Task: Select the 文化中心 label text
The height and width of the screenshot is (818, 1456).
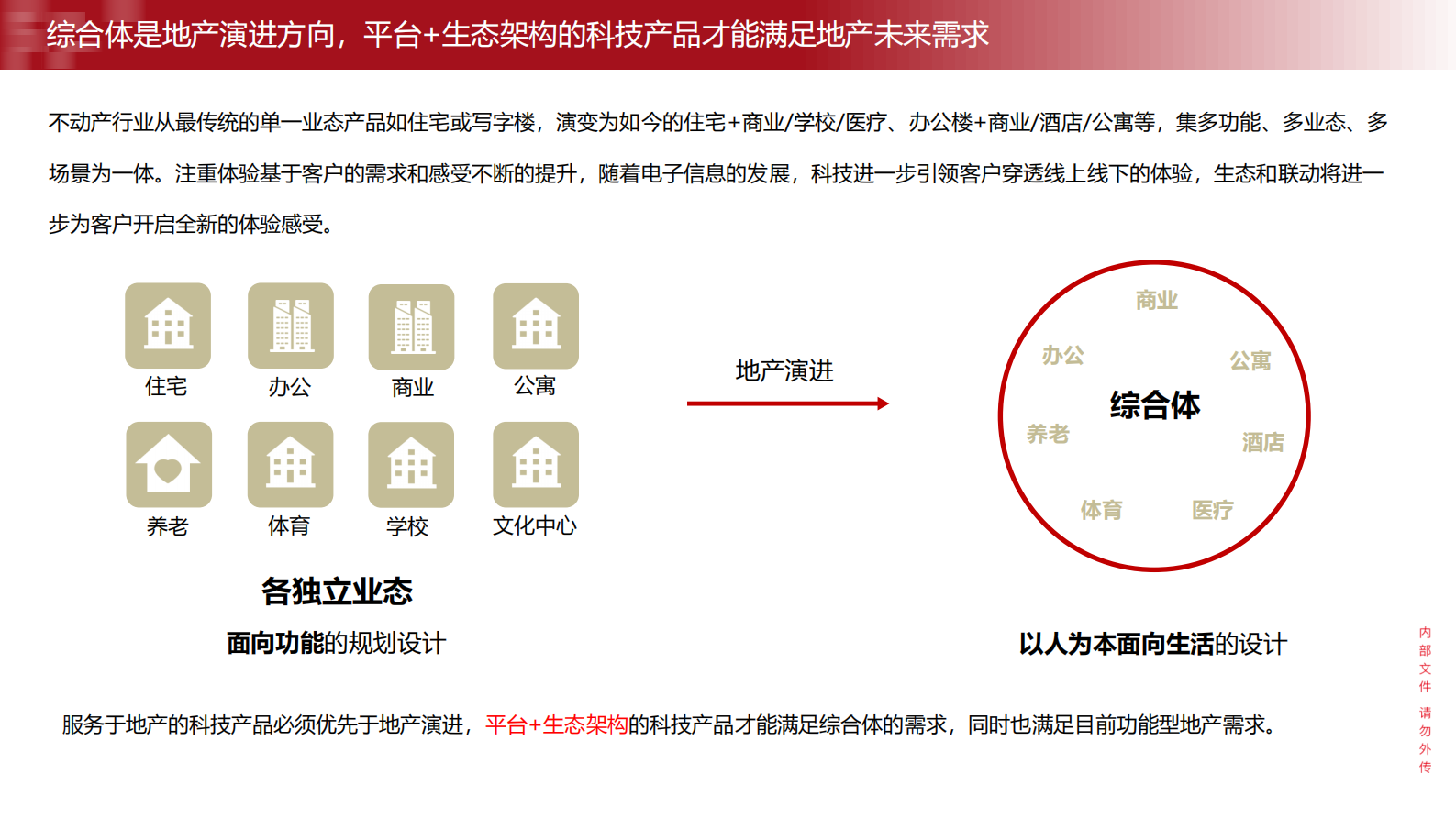Action: click(x=535, y=525)
